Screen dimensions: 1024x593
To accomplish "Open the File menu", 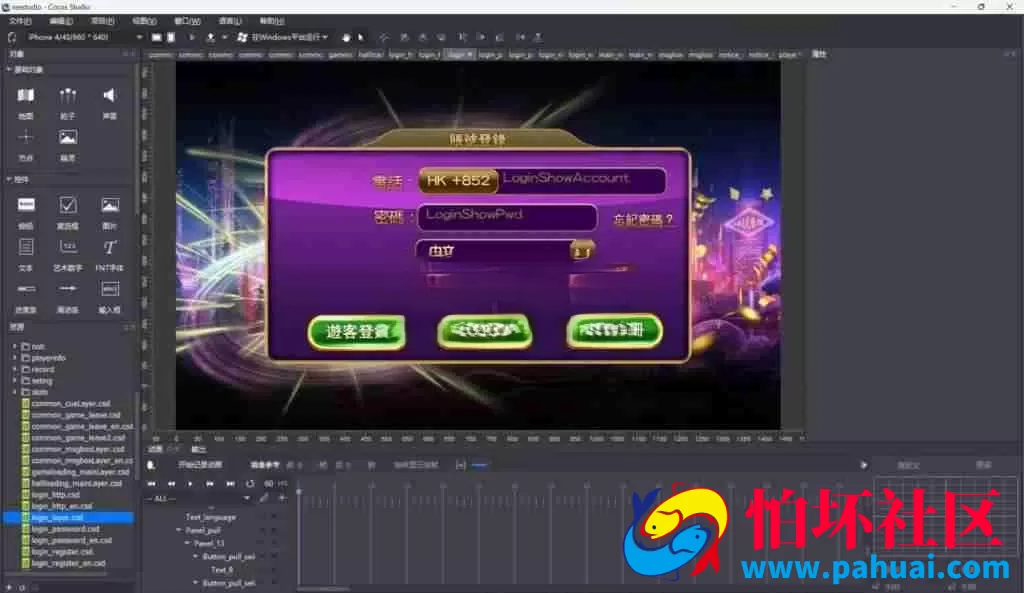I will [20, 22].
